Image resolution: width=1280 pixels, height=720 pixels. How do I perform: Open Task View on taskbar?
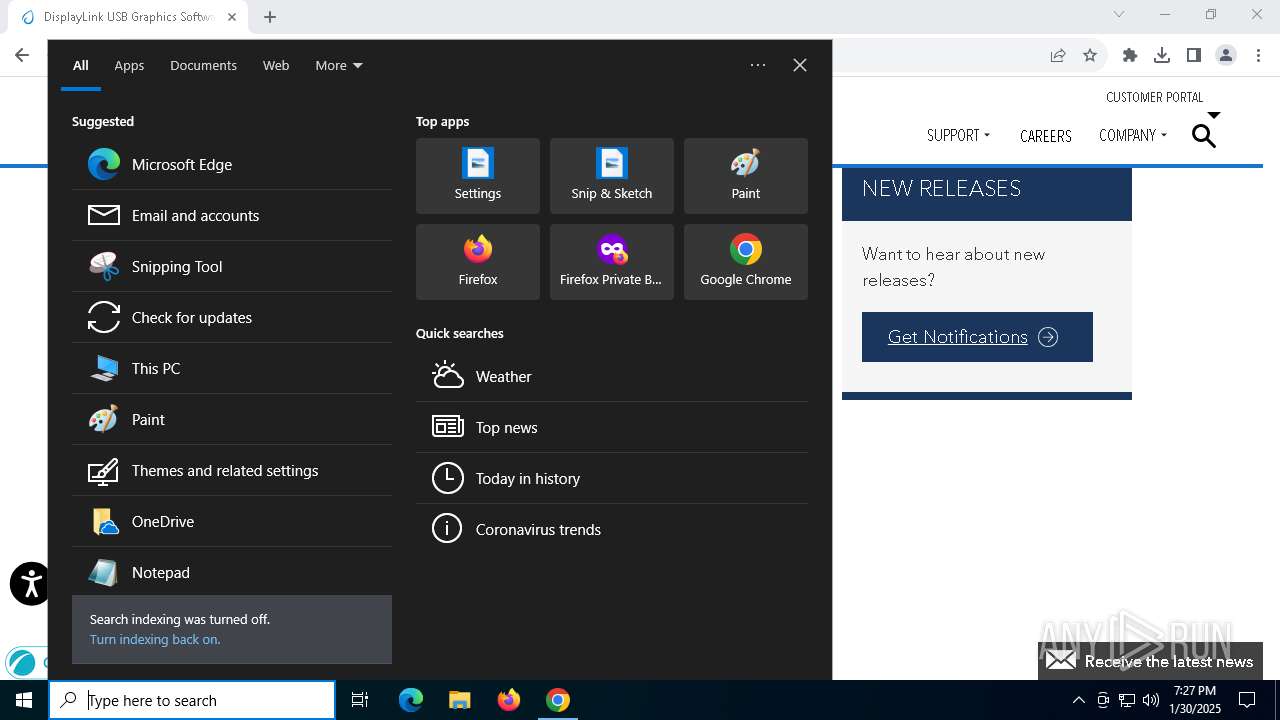(x=360, y=700)
